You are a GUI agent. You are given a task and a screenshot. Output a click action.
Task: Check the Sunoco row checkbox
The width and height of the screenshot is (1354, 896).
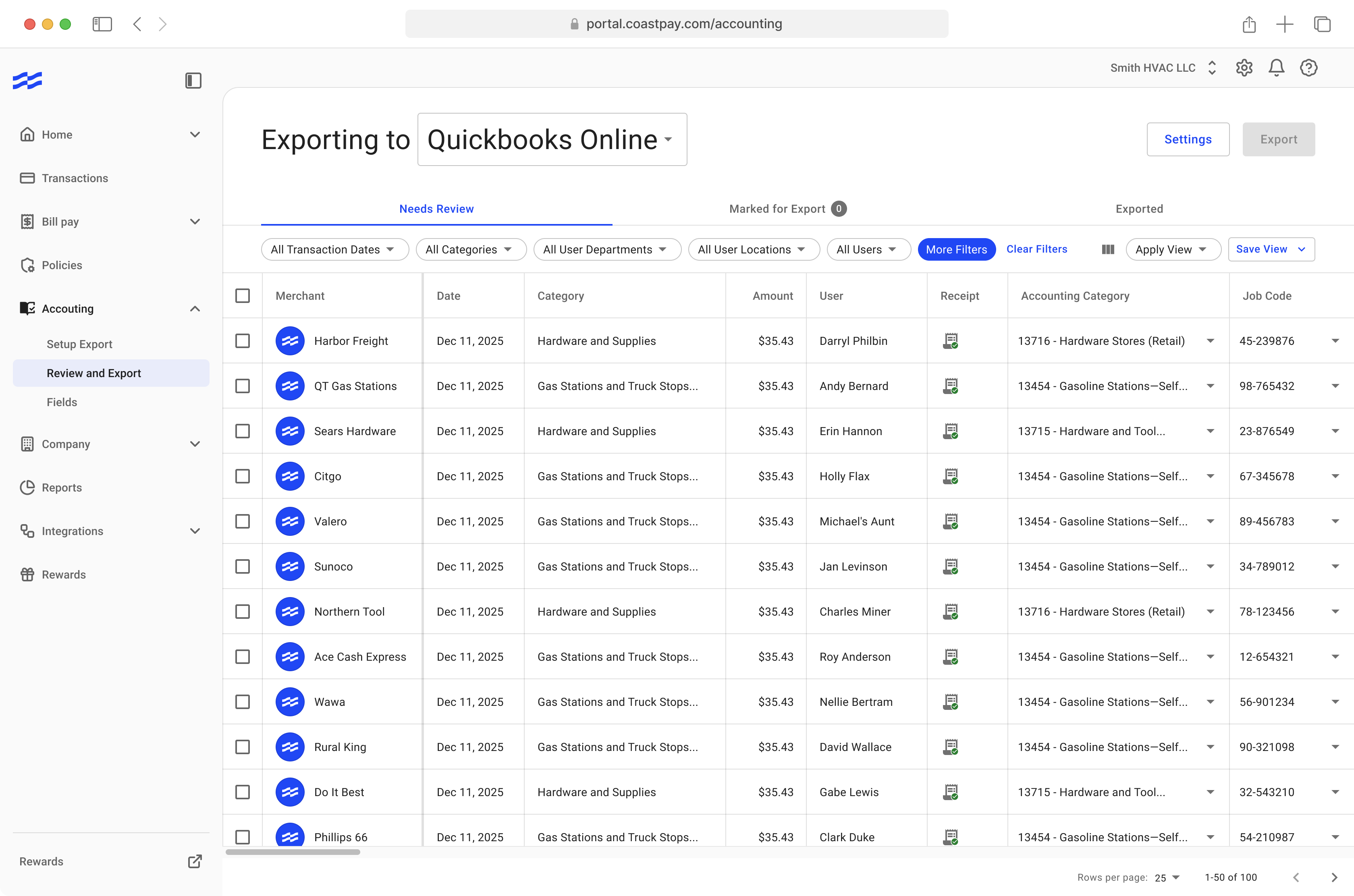242,566
